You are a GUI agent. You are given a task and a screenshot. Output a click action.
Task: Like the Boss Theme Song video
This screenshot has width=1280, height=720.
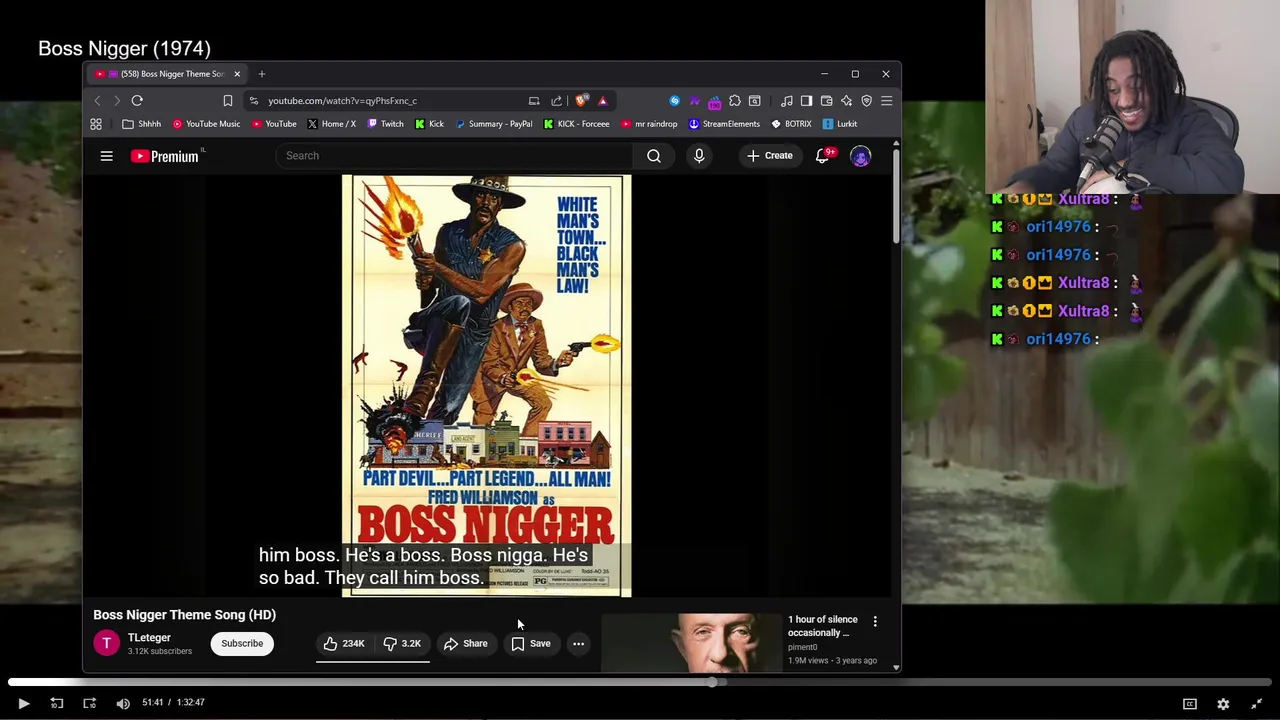[x=344, y=644]
